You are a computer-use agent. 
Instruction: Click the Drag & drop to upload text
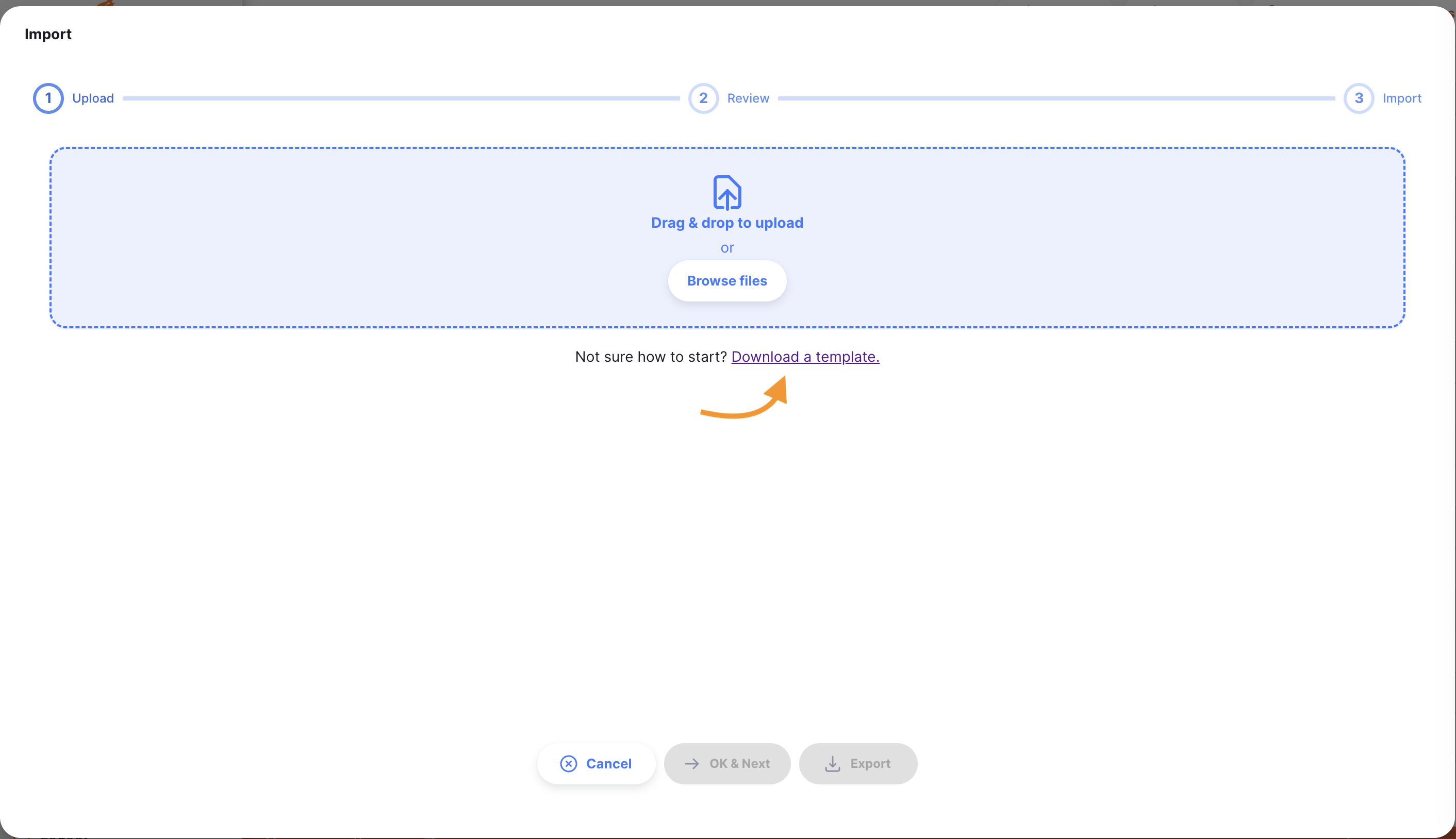click(x=727, y=223)
